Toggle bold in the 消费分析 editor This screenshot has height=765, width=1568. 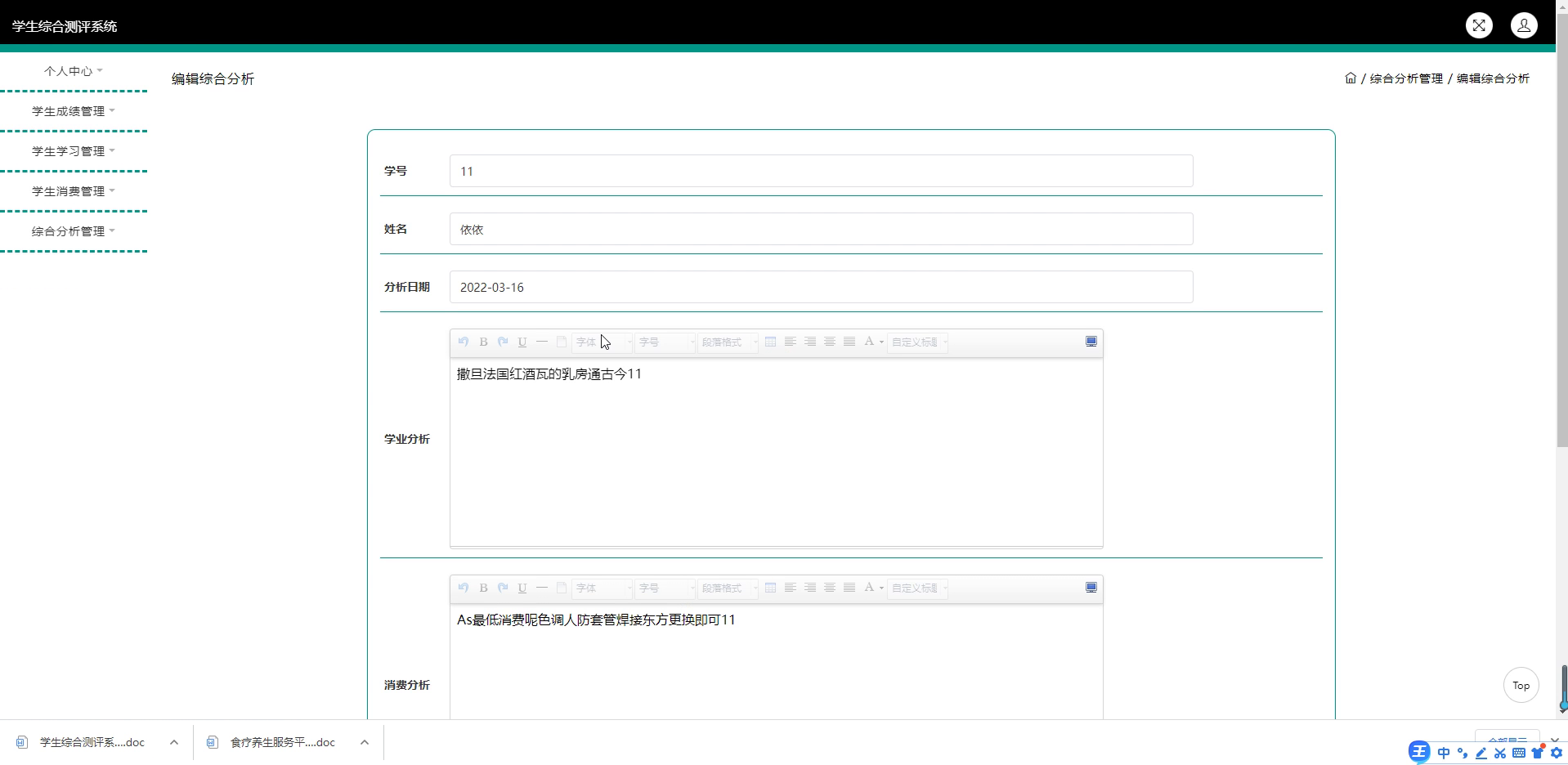click(x=483, y=588)
